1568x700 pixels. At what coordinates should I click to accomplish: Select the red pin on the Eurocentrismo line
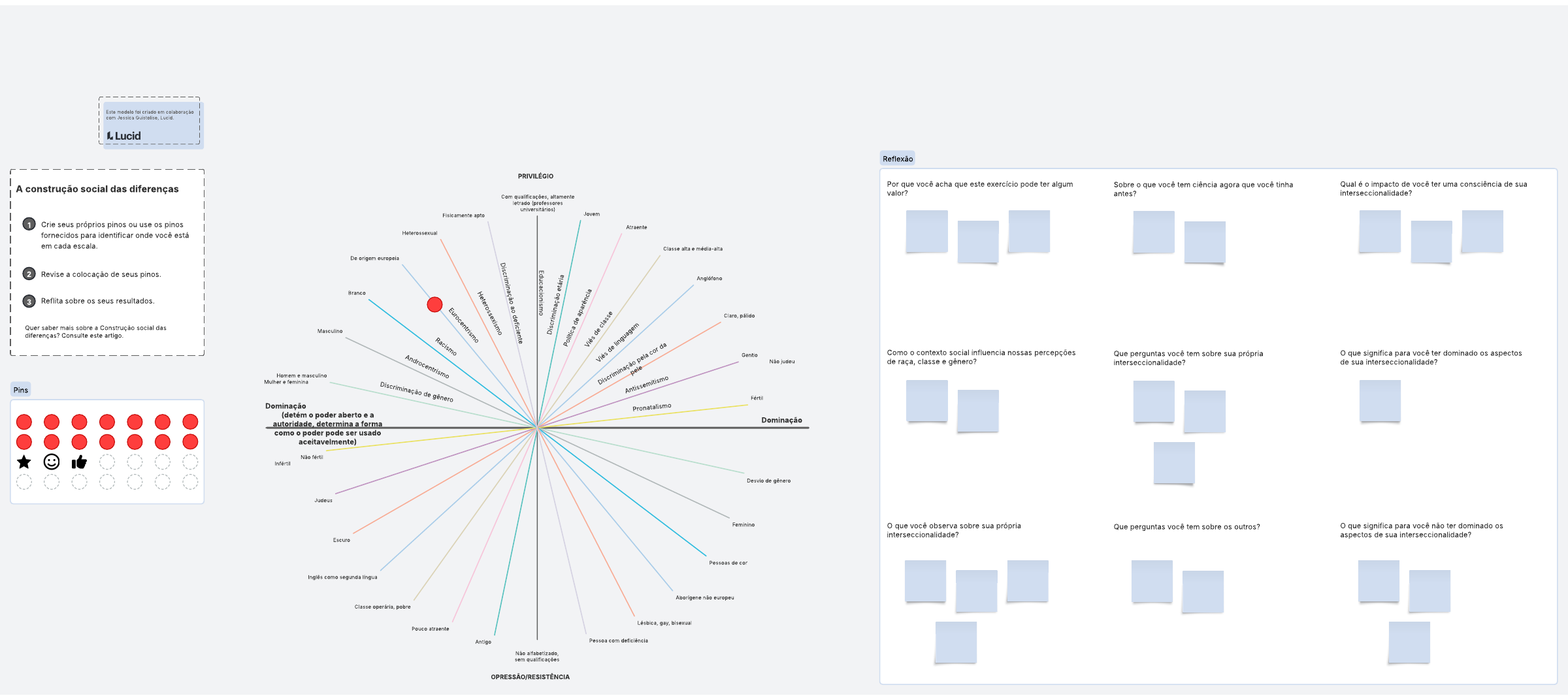pos(434,305)
